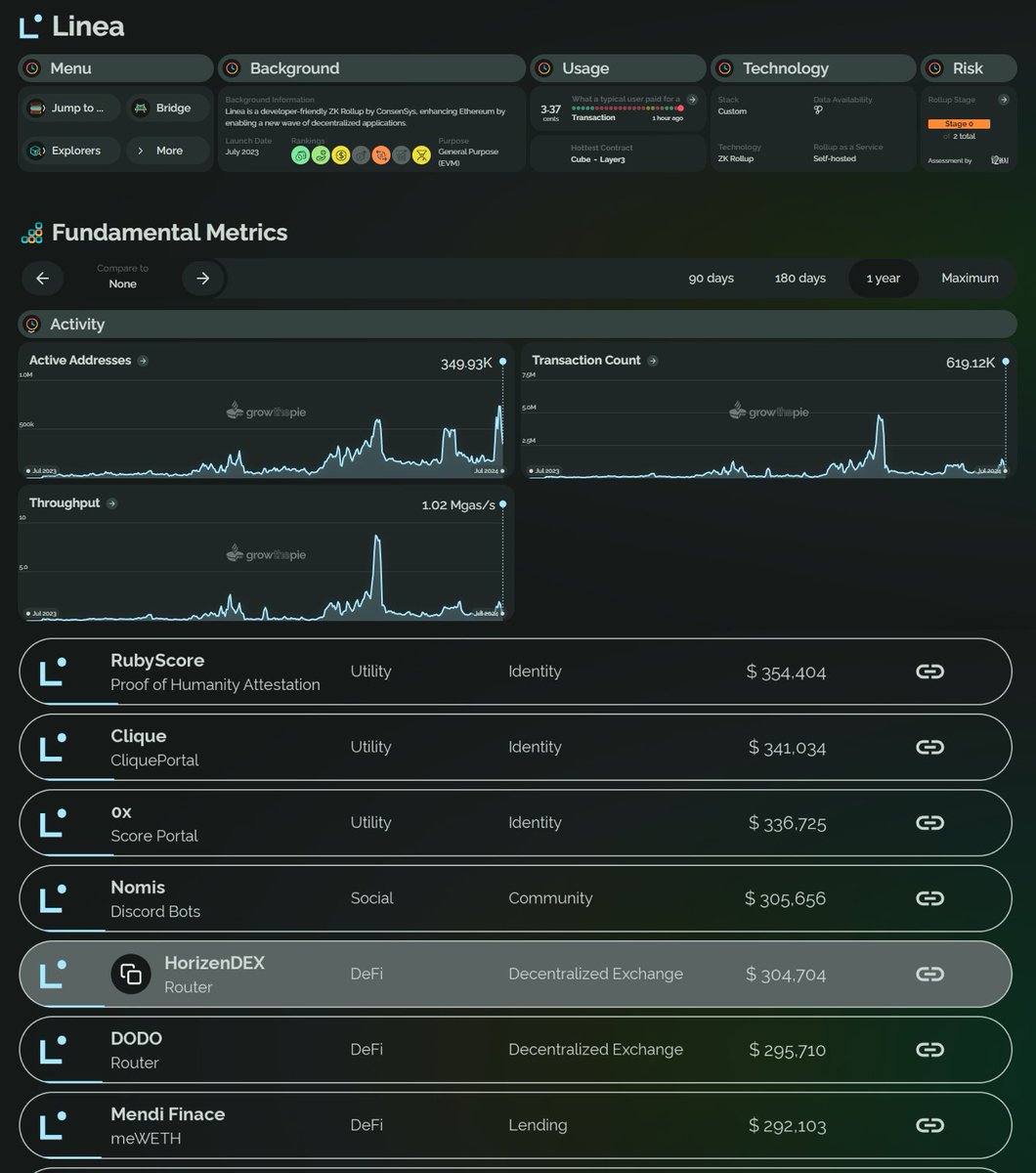Open the Rollup Stage arrow icon
1036x1173 pixels.
[1003, 100]
